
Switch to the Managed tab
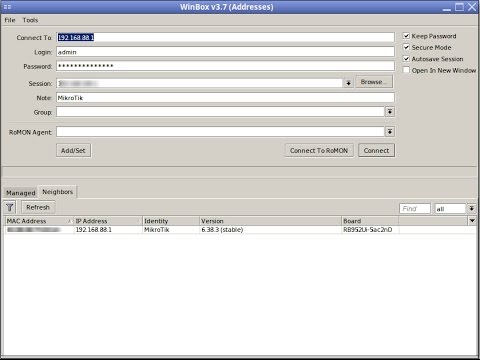pos(20,193)
